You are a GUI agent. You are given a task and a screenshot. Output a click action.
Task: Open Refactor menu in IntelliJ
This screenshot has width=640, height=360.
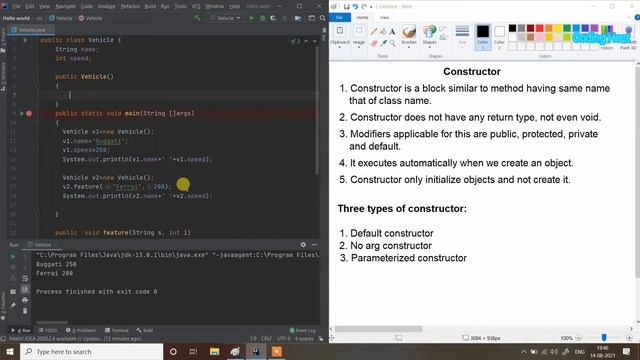pos(130,7)
